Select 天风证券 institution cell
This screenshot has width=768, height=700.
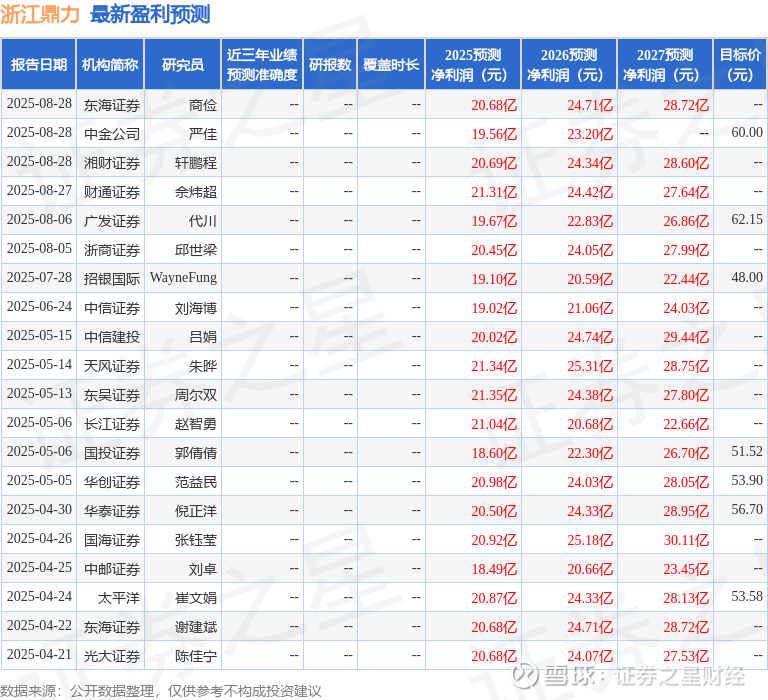[112, 365]
